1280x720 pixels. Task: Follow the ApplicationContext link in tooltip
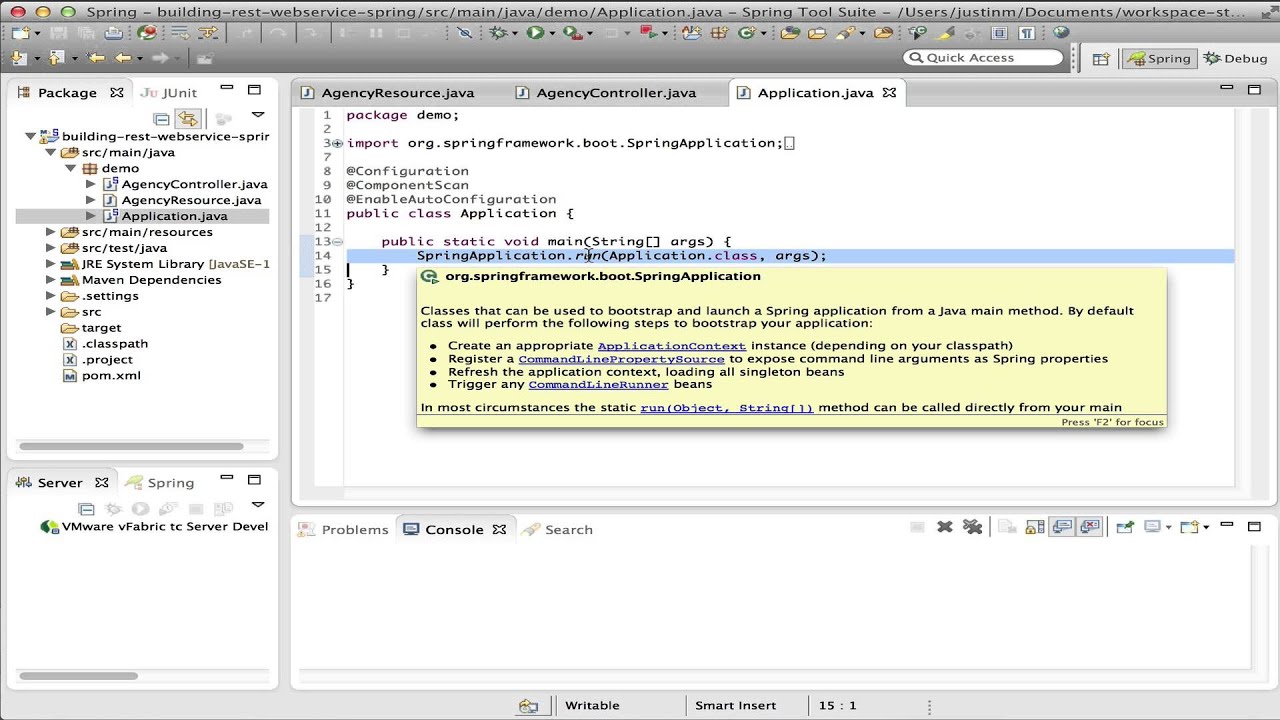click(x=671, y=345)
